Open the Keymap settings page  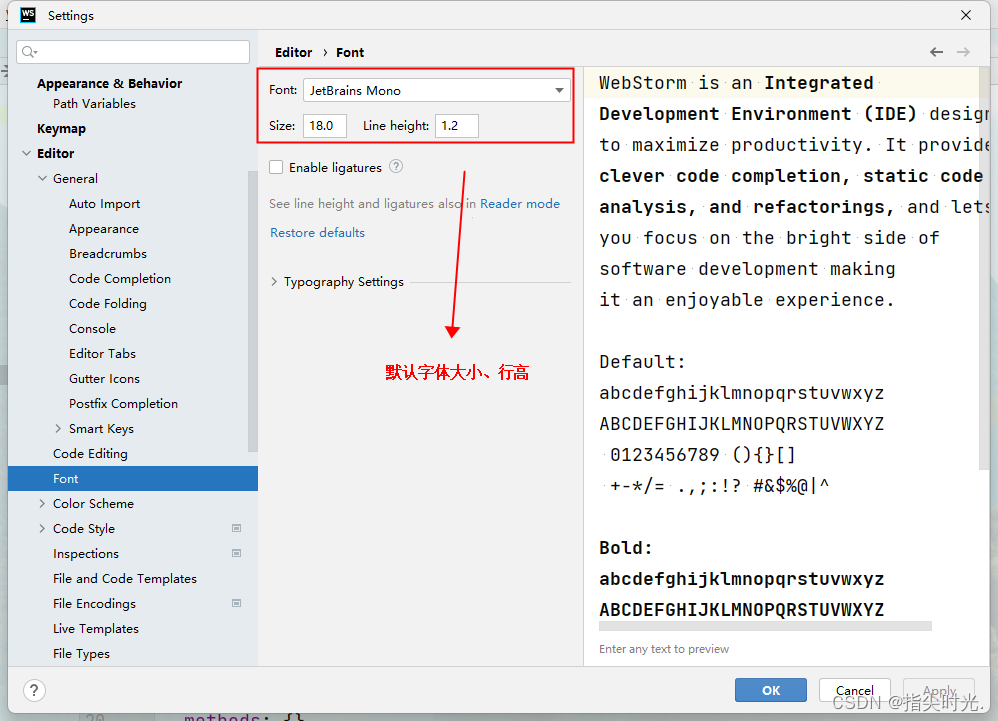(x=61, y=129)
